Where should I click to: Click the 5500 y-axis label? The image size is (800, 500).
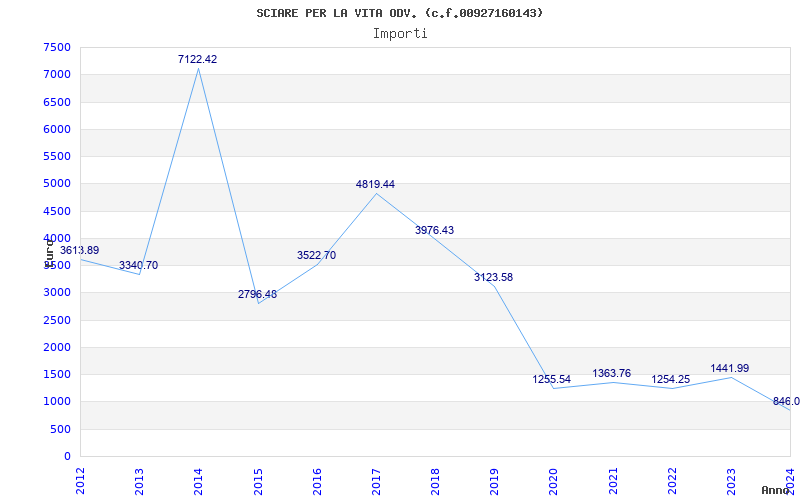pos(57,156)
